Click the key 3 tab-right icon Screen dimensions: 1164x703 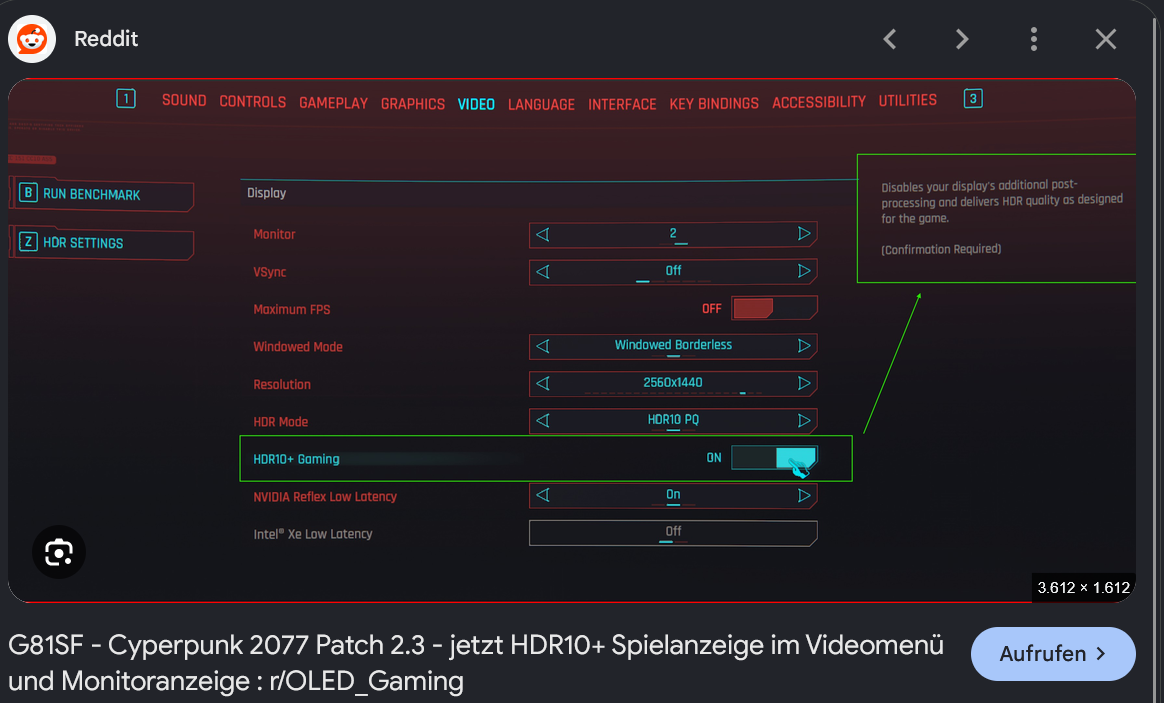972,99
